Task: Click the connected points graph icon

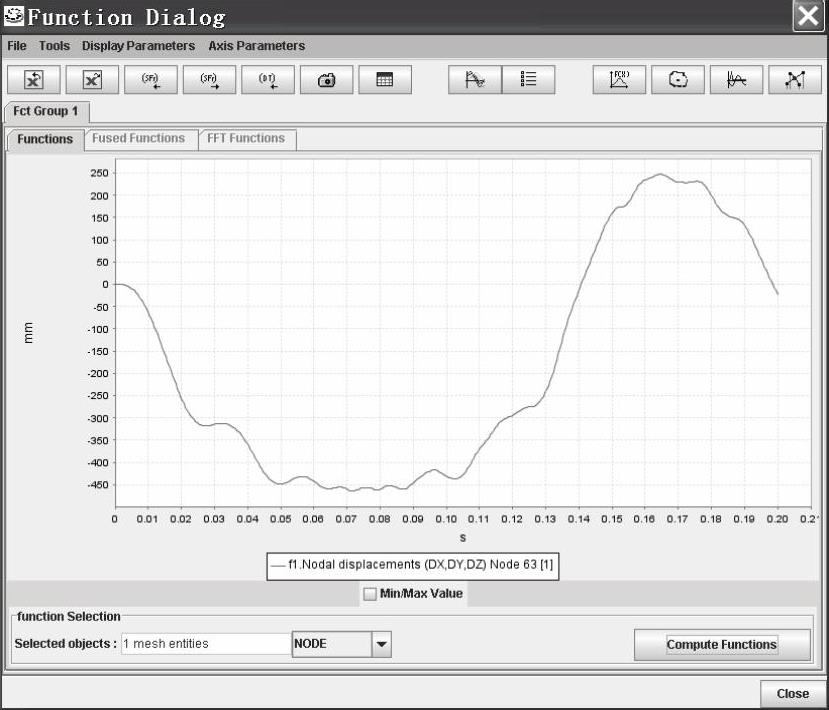Action: [795, 81]
